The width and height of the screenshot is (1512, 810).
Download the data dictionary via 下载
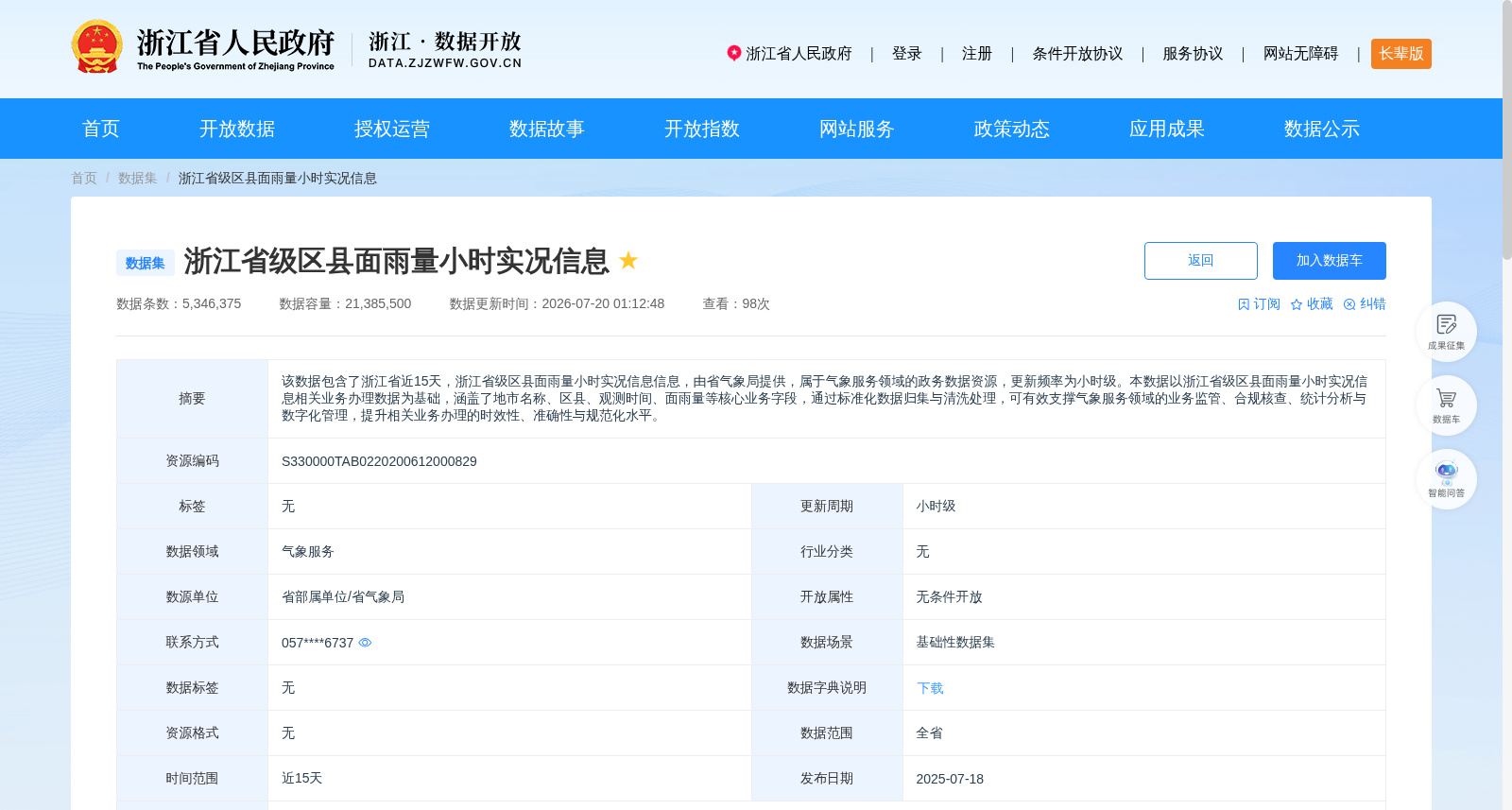[930, 688]
